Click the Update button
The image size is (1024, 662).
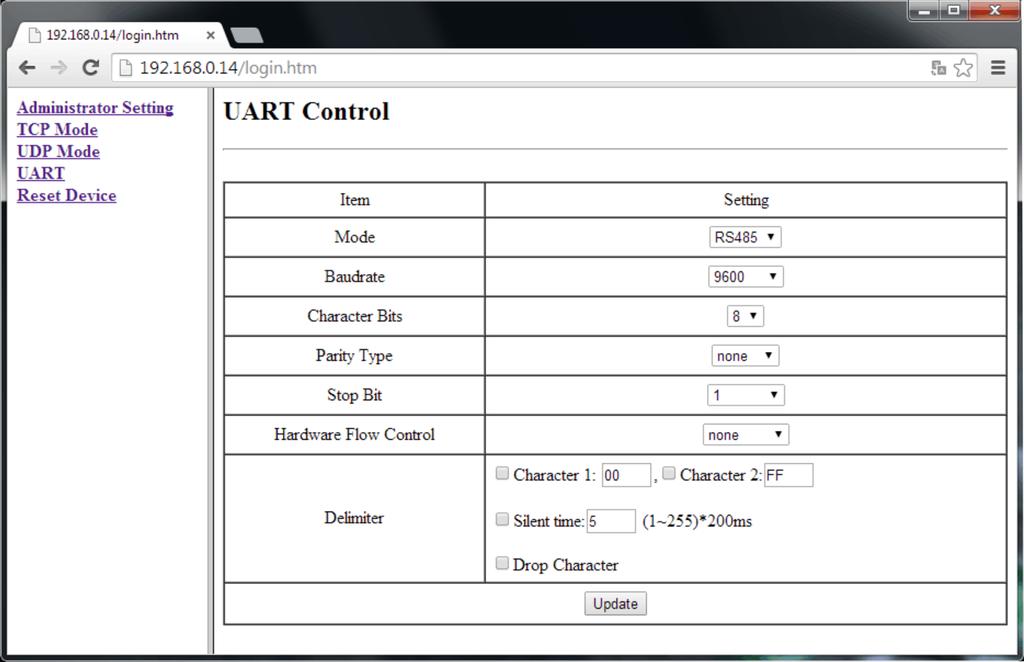[x=615, y=604]
